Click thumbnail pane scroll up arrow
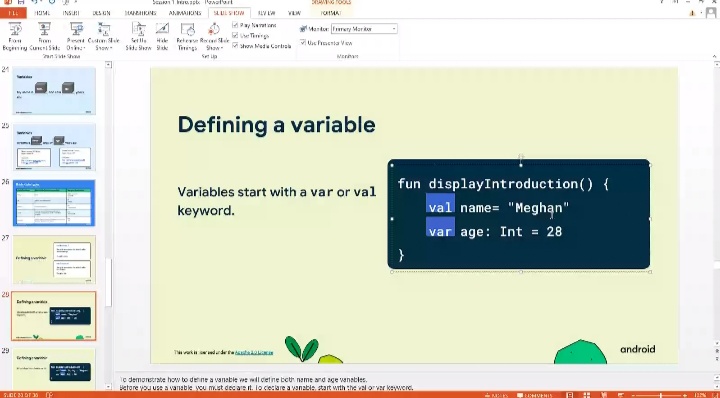This screenshot has height=398, width=720. 108,65
